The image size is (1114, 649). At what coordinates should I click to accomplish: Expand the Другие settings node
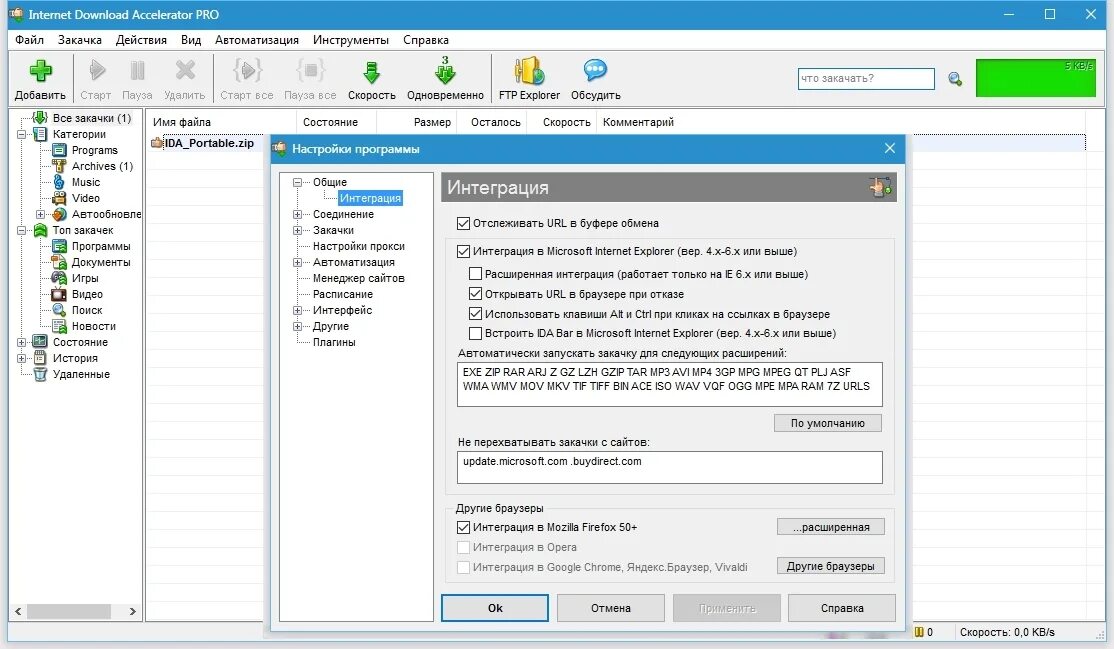[x=298, y=326]
